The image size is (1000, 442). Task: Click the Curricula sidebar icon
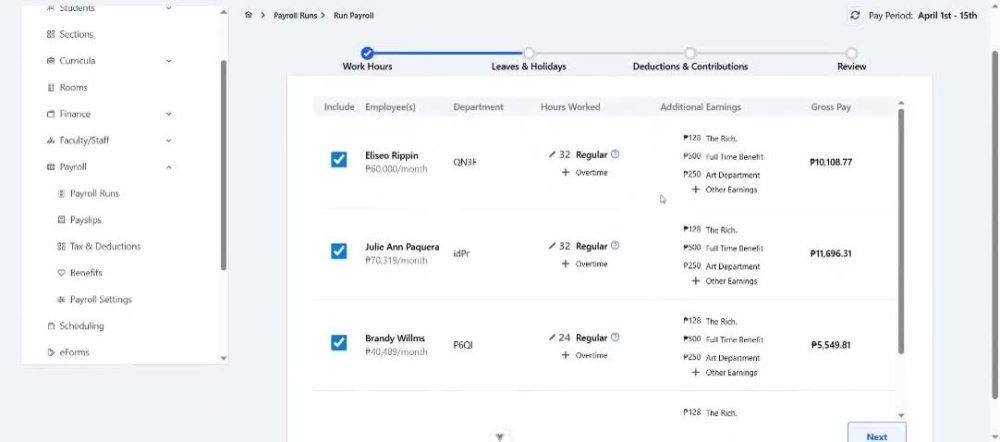point(51,61)
